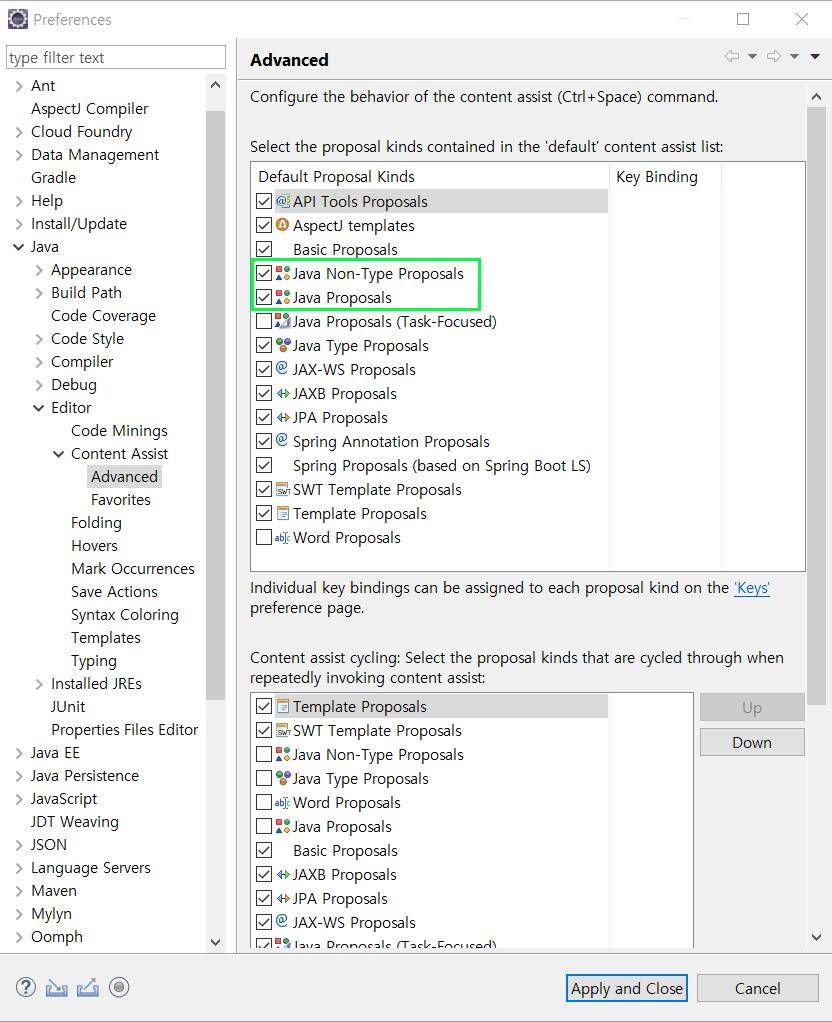Collapse the Editor tree node
832x1022 pixels.
[x=38, y=408]
